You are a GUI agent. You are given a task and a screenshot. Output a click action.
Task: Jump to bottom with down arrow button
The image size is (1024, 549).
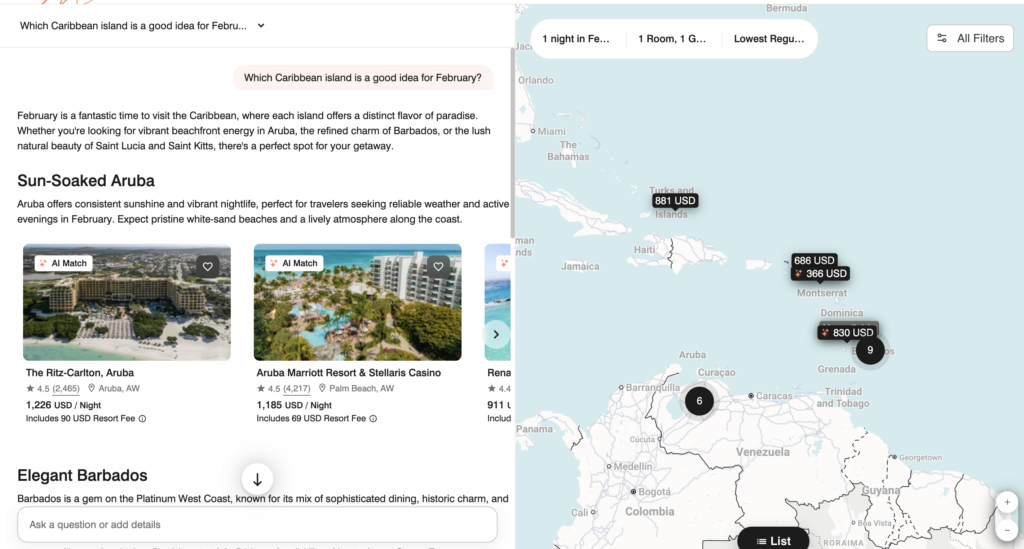tap(257, 479)
